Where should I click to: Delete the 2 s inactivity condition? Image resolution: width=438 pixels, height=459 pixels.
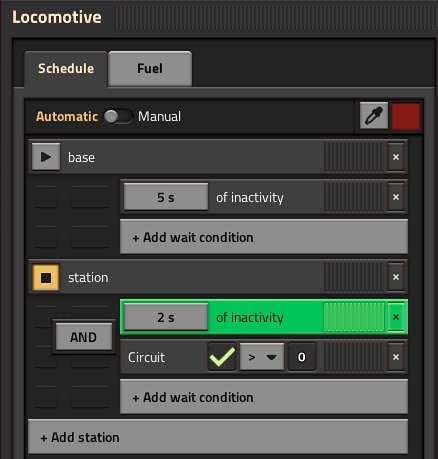pyautogui.click(x=396, y=317)
